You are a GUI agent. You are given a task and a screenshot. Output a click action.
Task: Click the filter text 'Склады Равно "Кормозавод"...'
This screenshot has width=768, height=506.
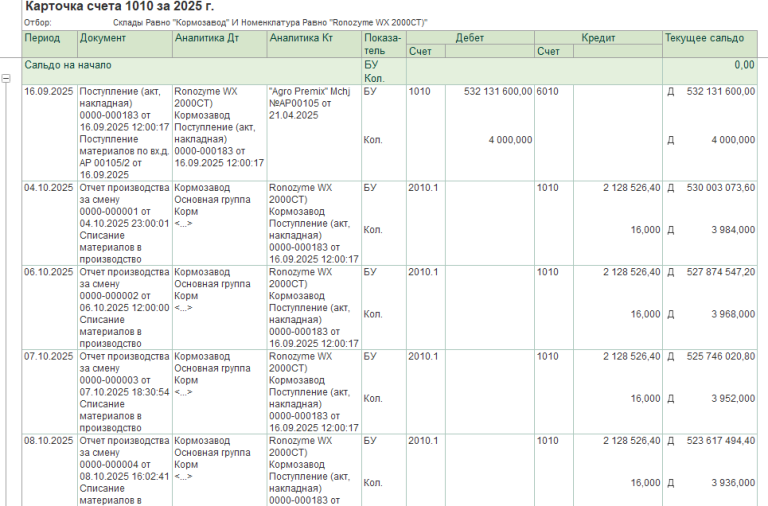270,23
